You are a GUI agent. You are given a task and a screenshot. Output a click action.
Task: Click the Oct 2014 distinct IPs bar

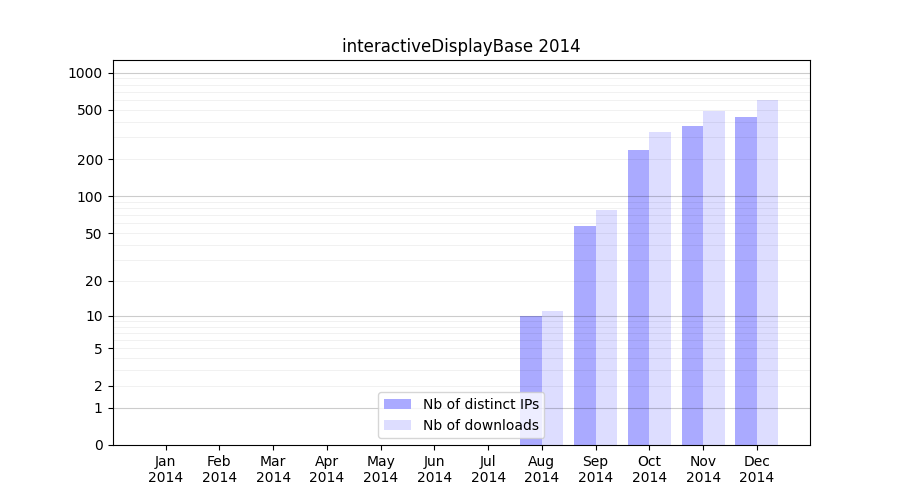[x=639, y=297]
